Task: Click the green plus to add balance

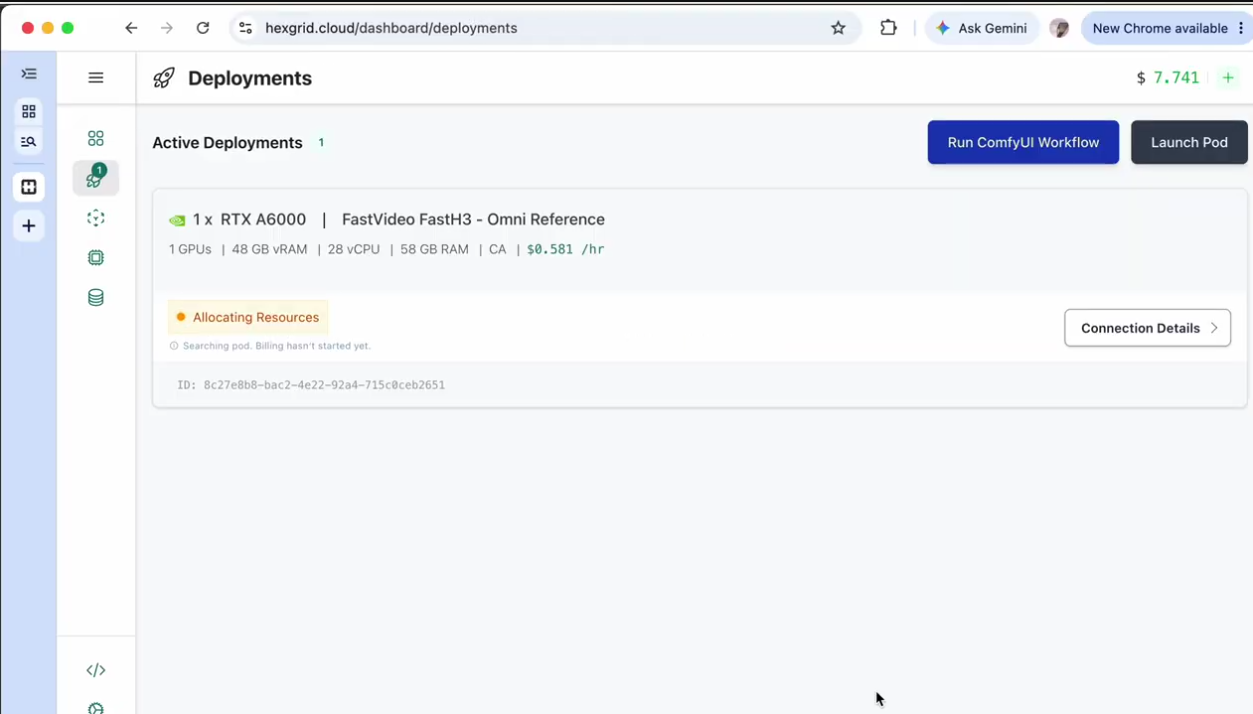Action: click(1228, 78)
